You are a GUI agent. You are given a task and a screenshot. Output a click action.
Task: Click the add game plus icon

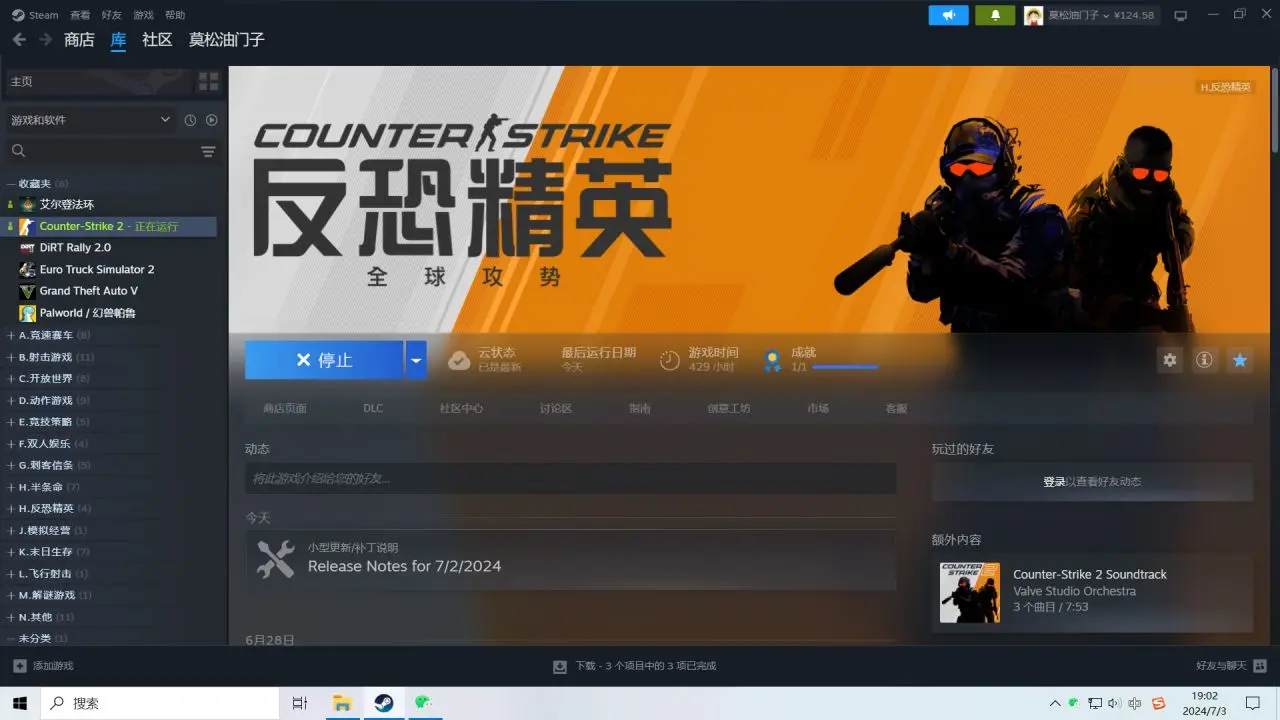tap(19, 665)
